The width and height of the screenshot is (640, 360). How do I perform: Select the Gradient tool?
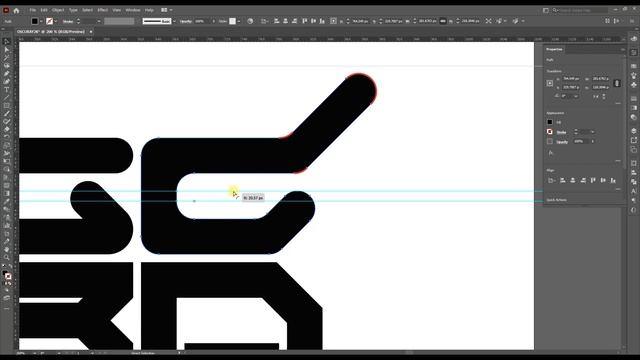pos(7,193)
